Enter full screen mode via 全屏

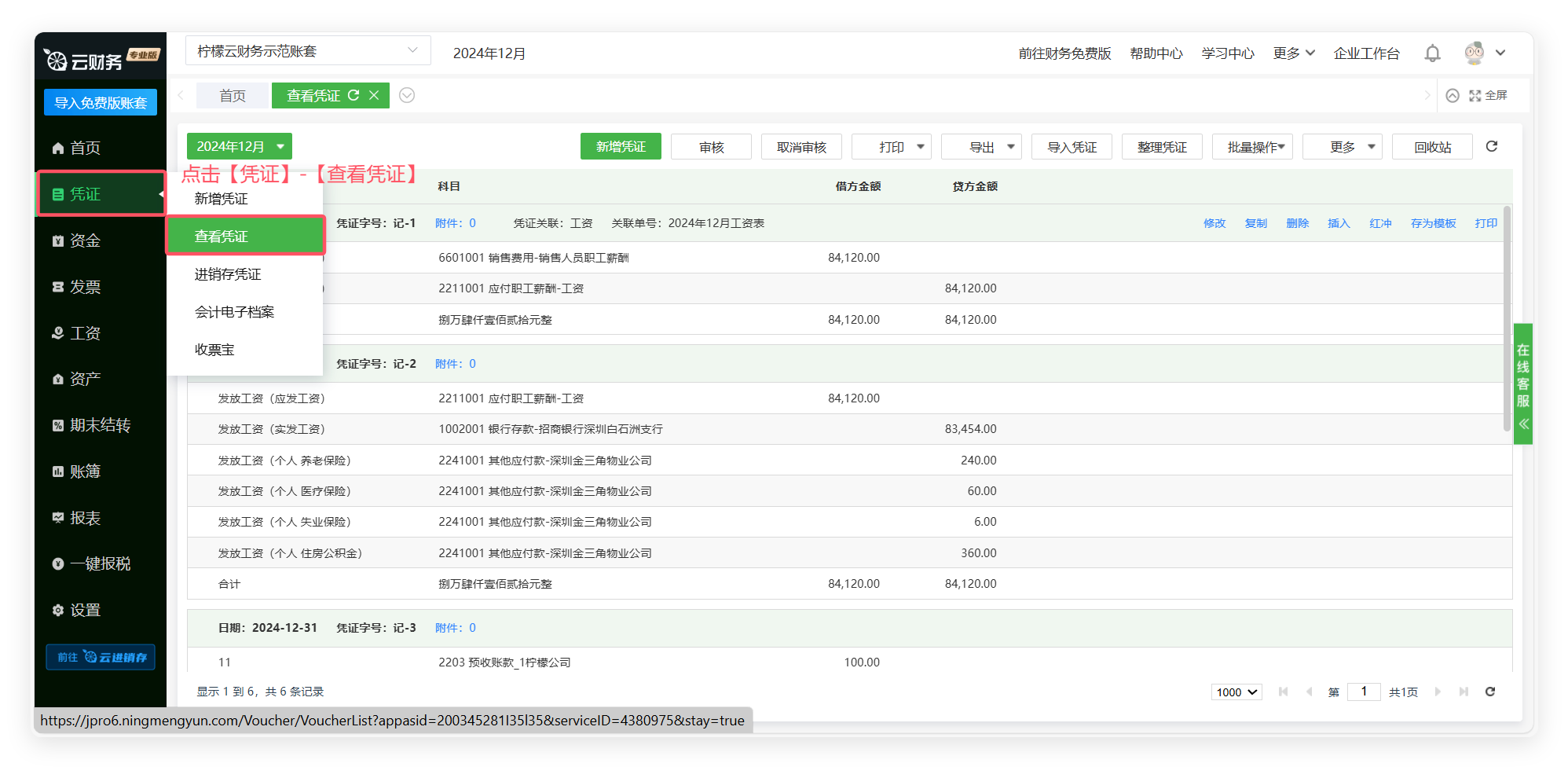pos(1489,95)
